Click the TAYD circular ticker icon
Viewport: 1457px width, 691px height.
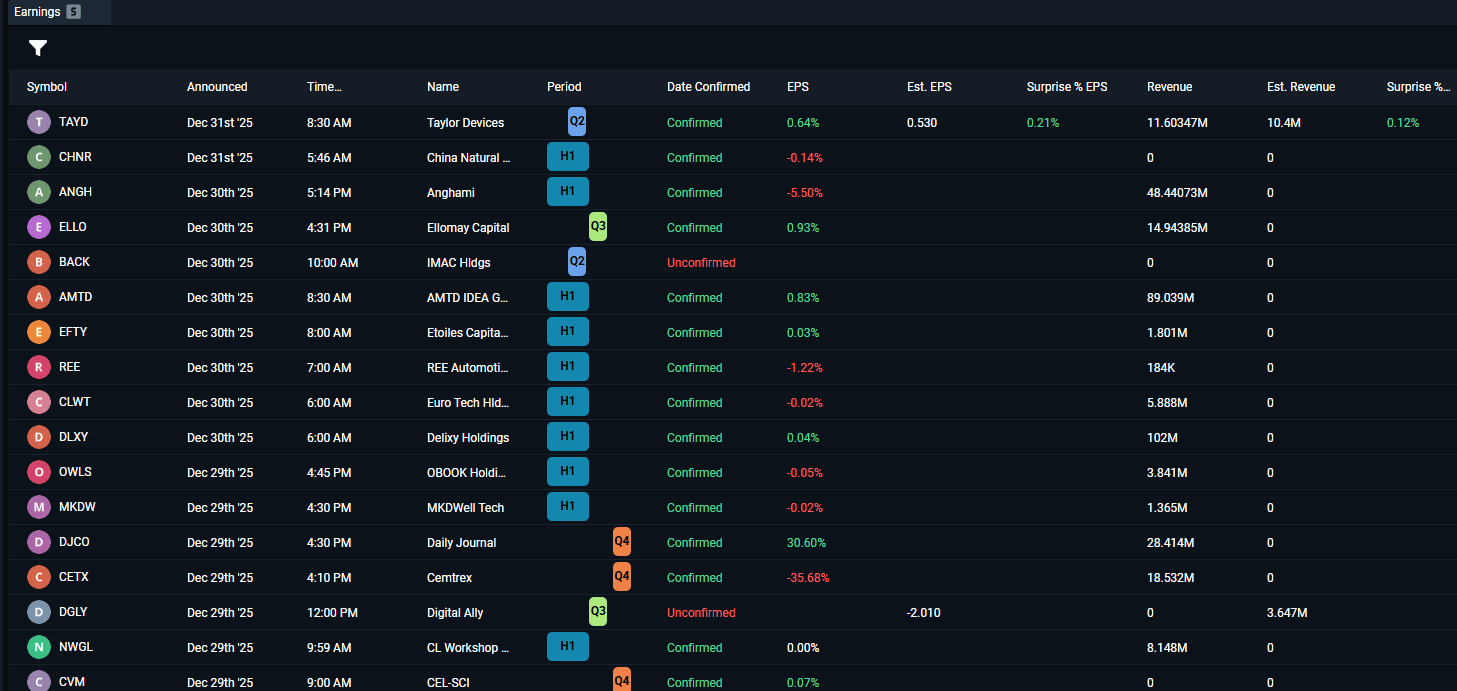[38, 121]
